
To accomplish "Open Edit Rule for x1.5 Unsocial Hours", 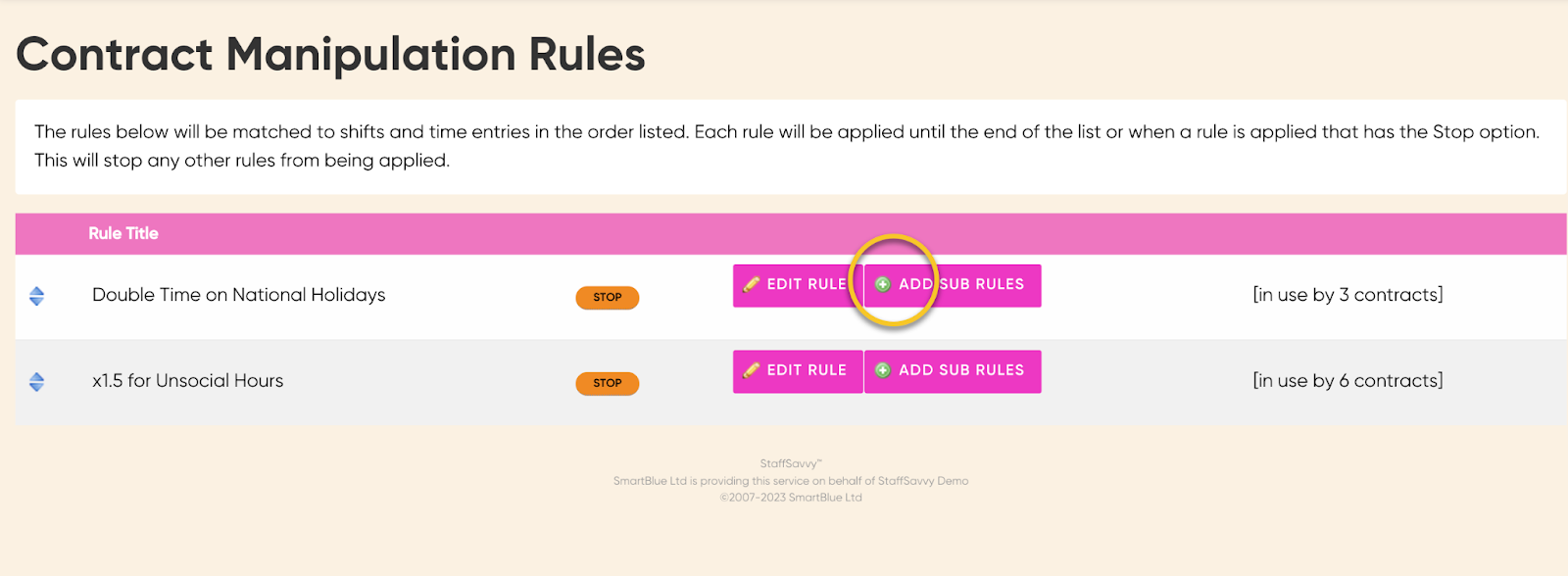I will (798, 371).
